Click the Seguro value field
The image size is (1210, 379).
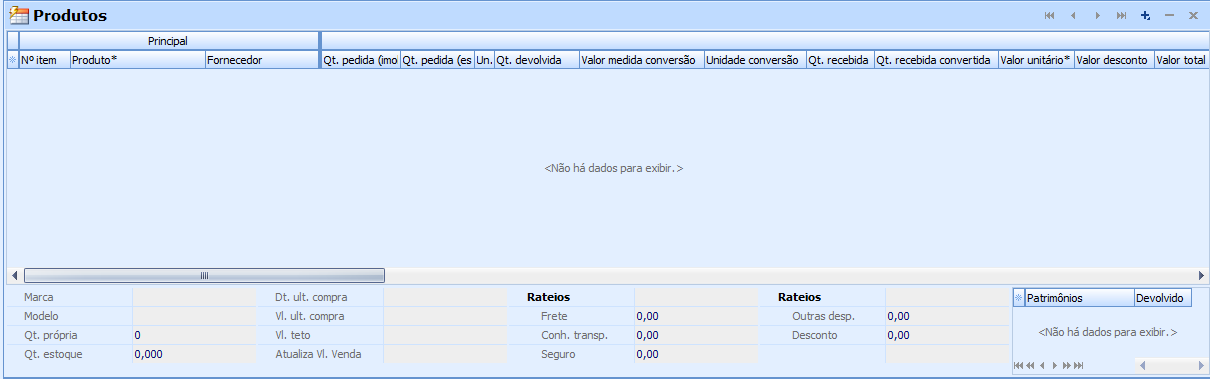695,354
